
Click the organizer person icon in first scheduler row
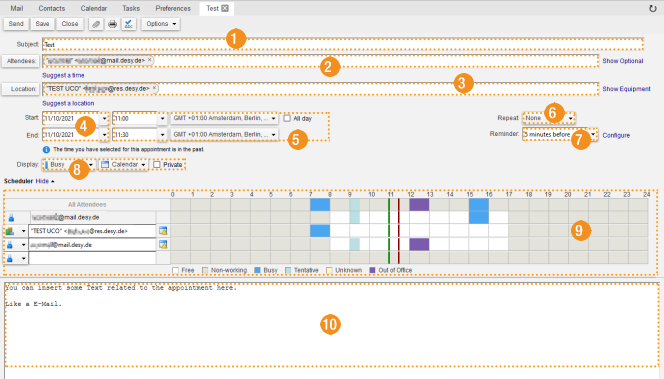tap(11, 218)
